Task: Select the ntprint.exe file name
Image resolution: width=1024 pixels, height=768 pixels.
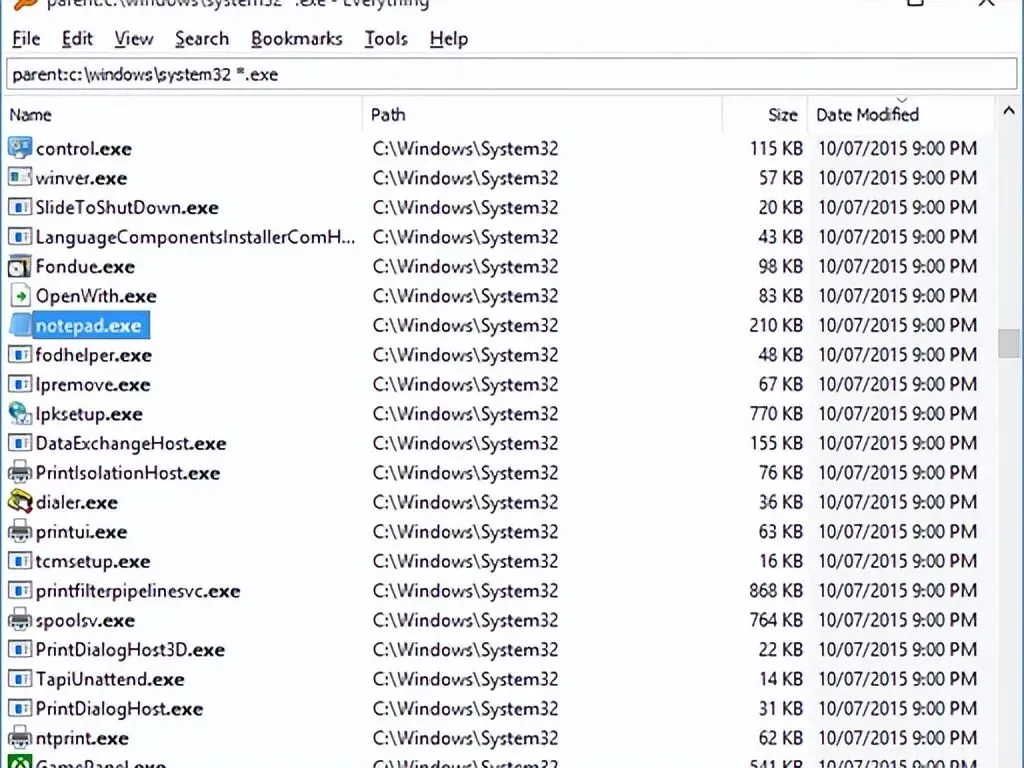Action: click(x=82, y=738)
